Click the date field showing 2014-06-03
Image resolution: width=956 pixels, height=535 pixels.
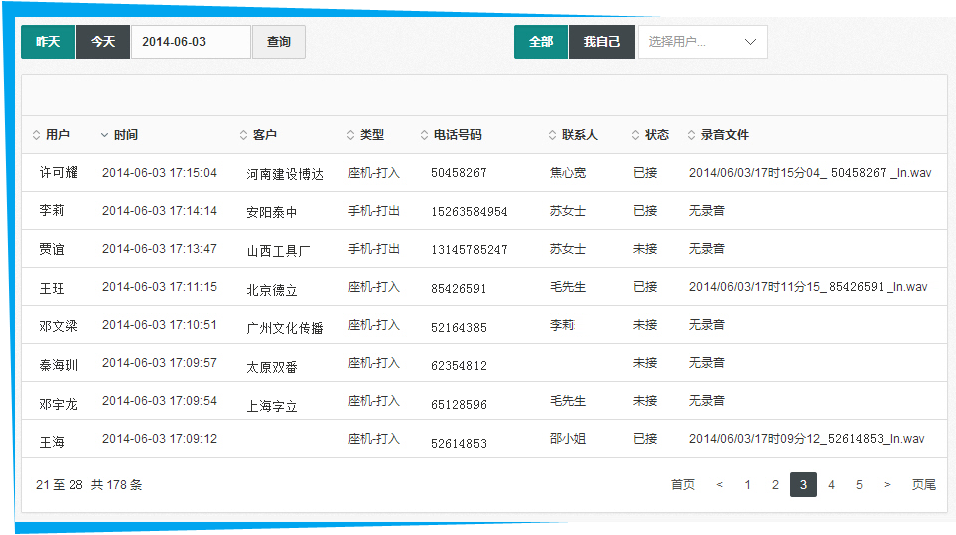pyautogui.click(x=190, y=42)
